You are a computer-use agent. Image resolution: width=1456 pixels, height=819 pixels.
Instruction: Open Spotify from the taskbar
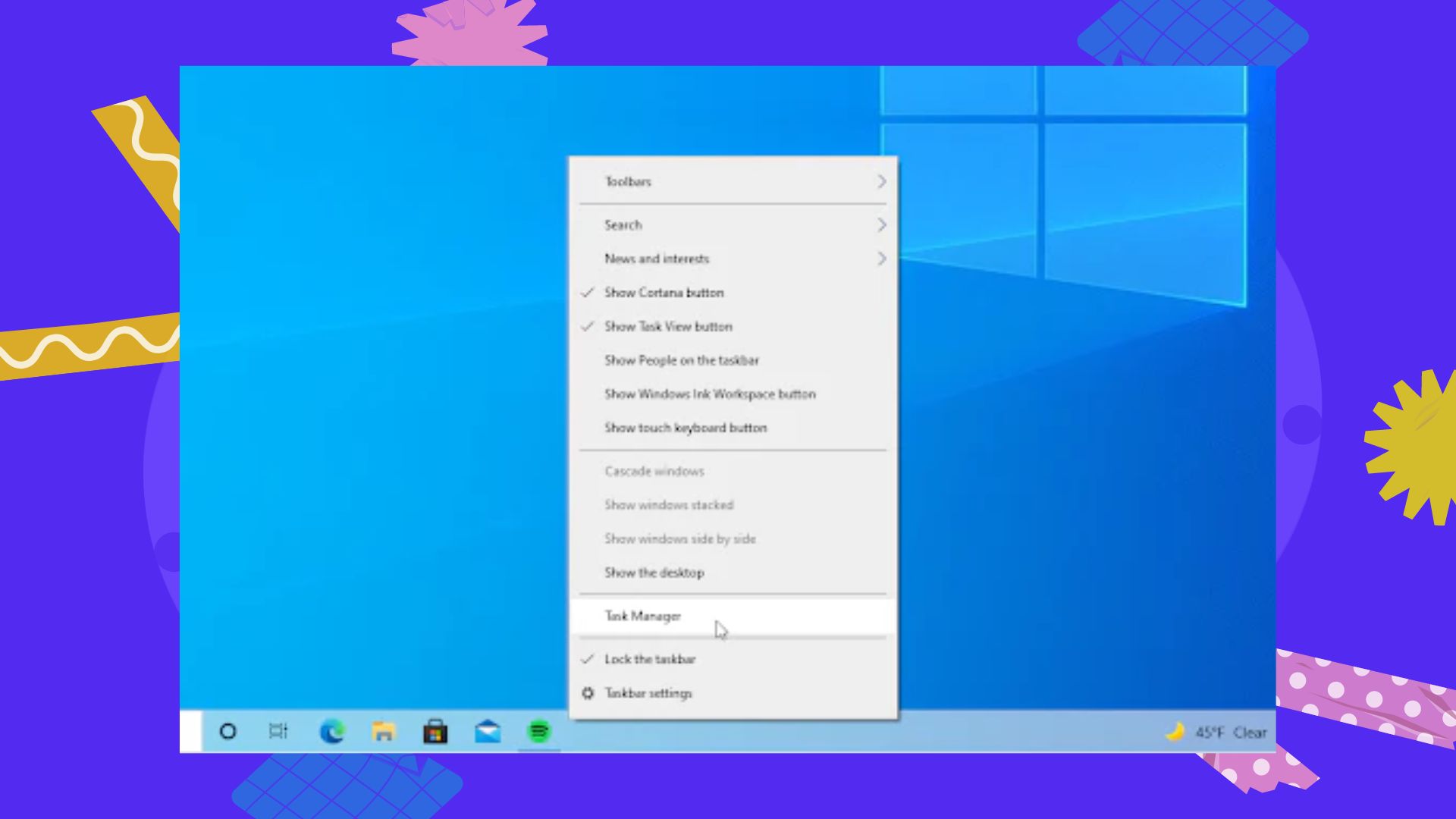point(539,732)
